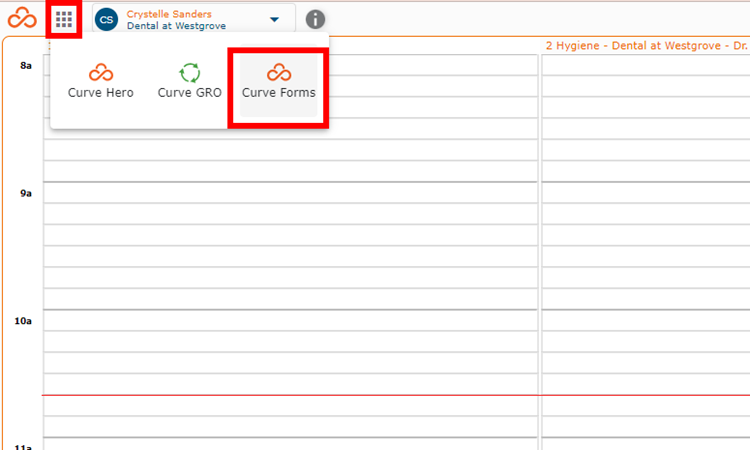Click the 10a slot in 2 Hygiene column
This screenshot has width=750, height=450.
[646, 320]
